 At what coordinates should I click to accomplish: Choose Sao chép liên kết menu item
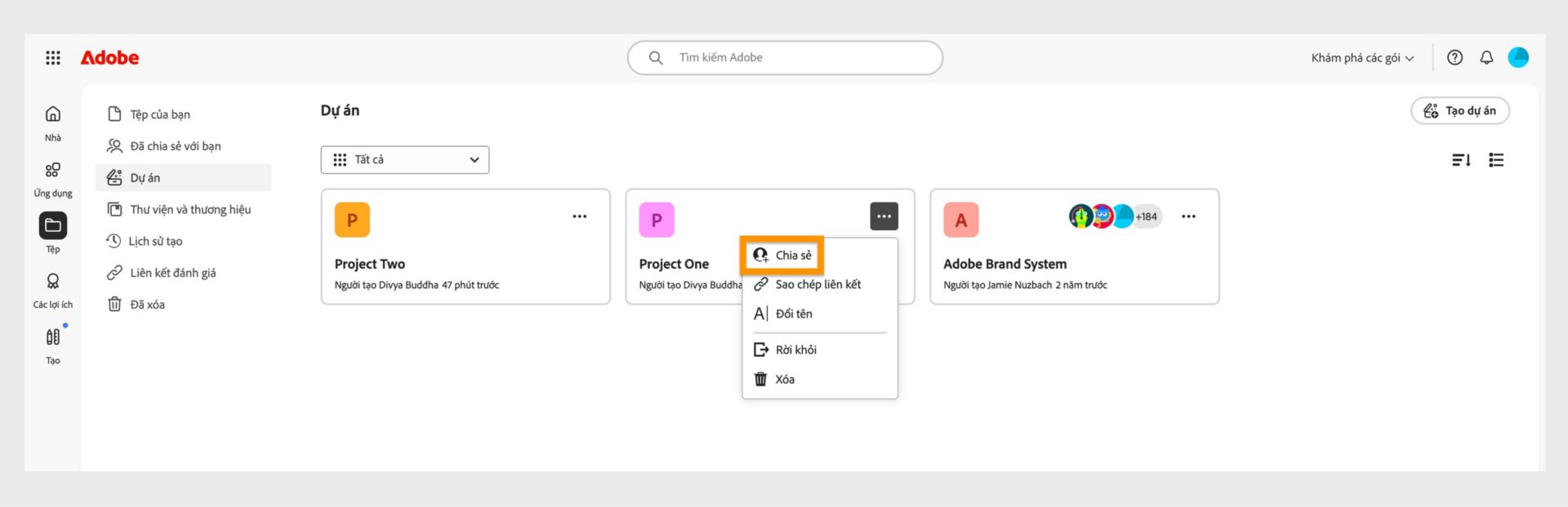coord(819,285)
